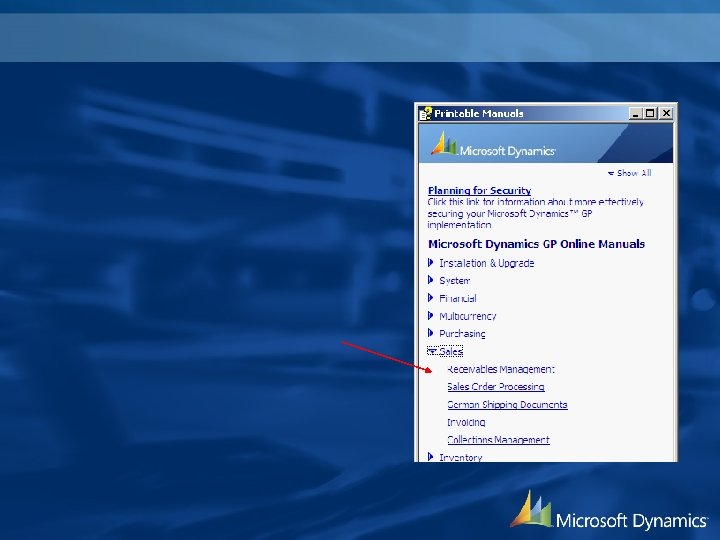Click the Printable Manuals window title icon
This screenshot has height=540, width=720.
click(426, 113)
